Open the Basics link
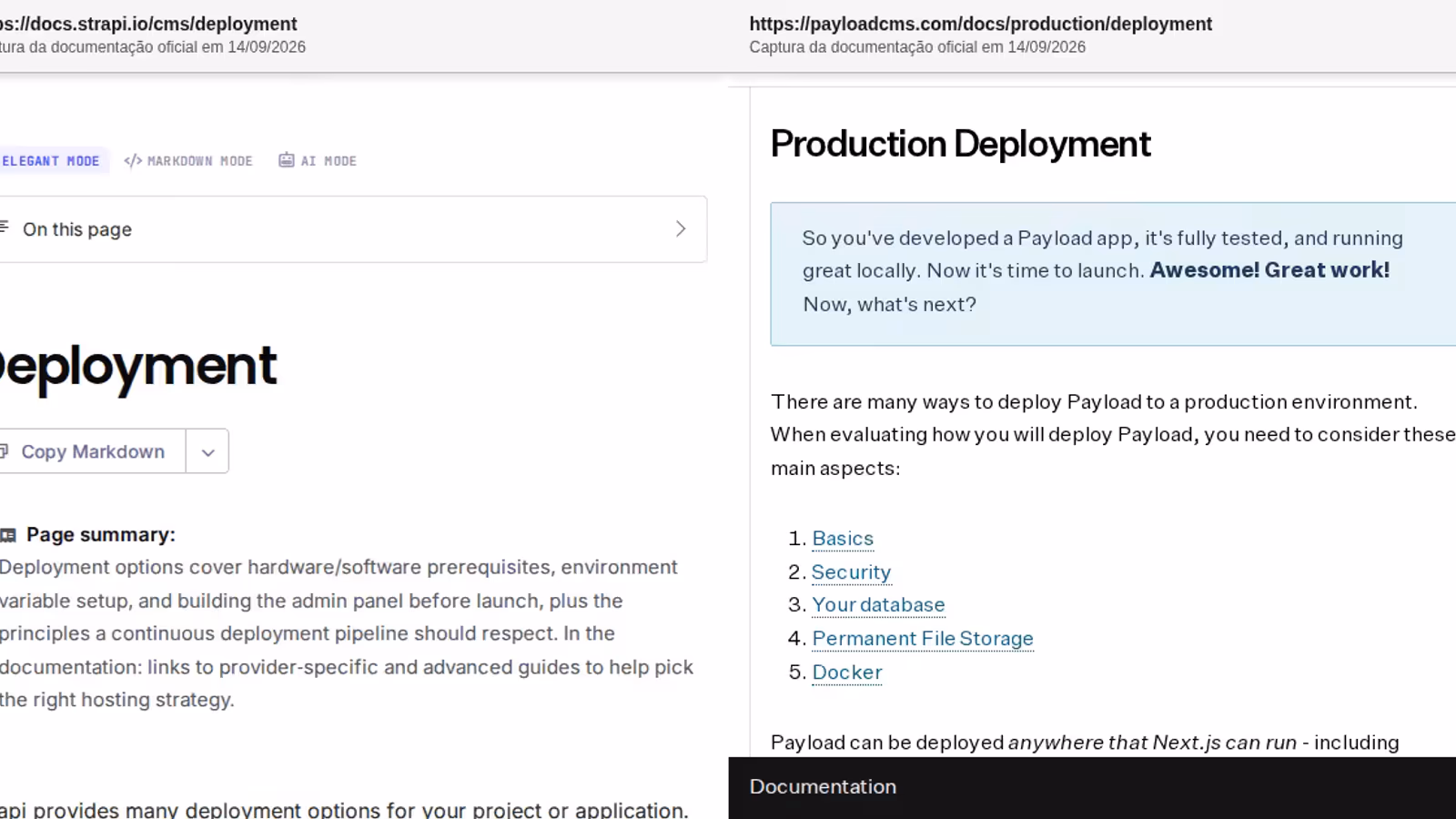Image resolution: width=1456 pixels, height=819 pixels. pos(843,539)
